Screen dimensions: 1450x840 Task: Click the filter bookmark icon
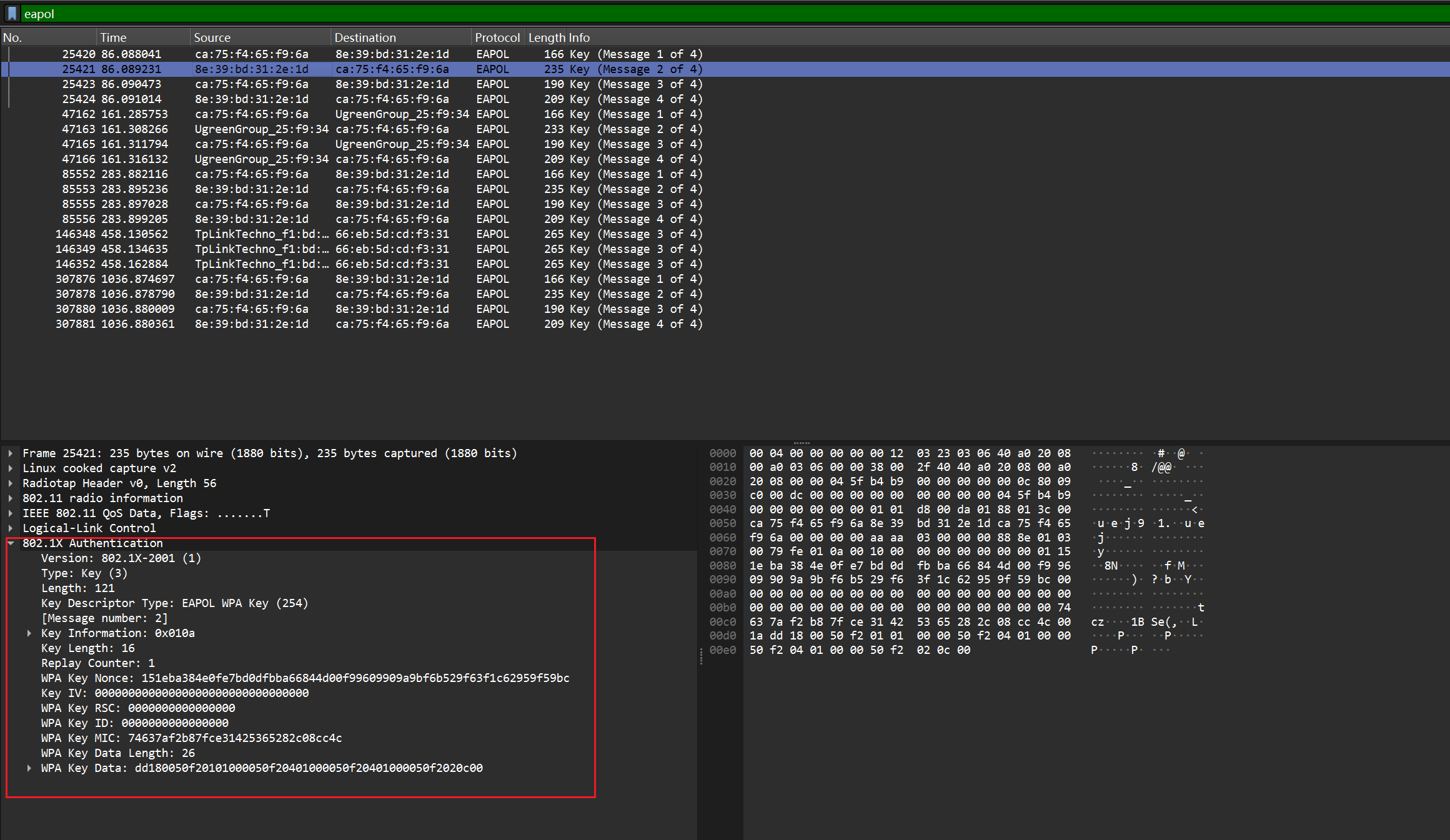point(12,14)
